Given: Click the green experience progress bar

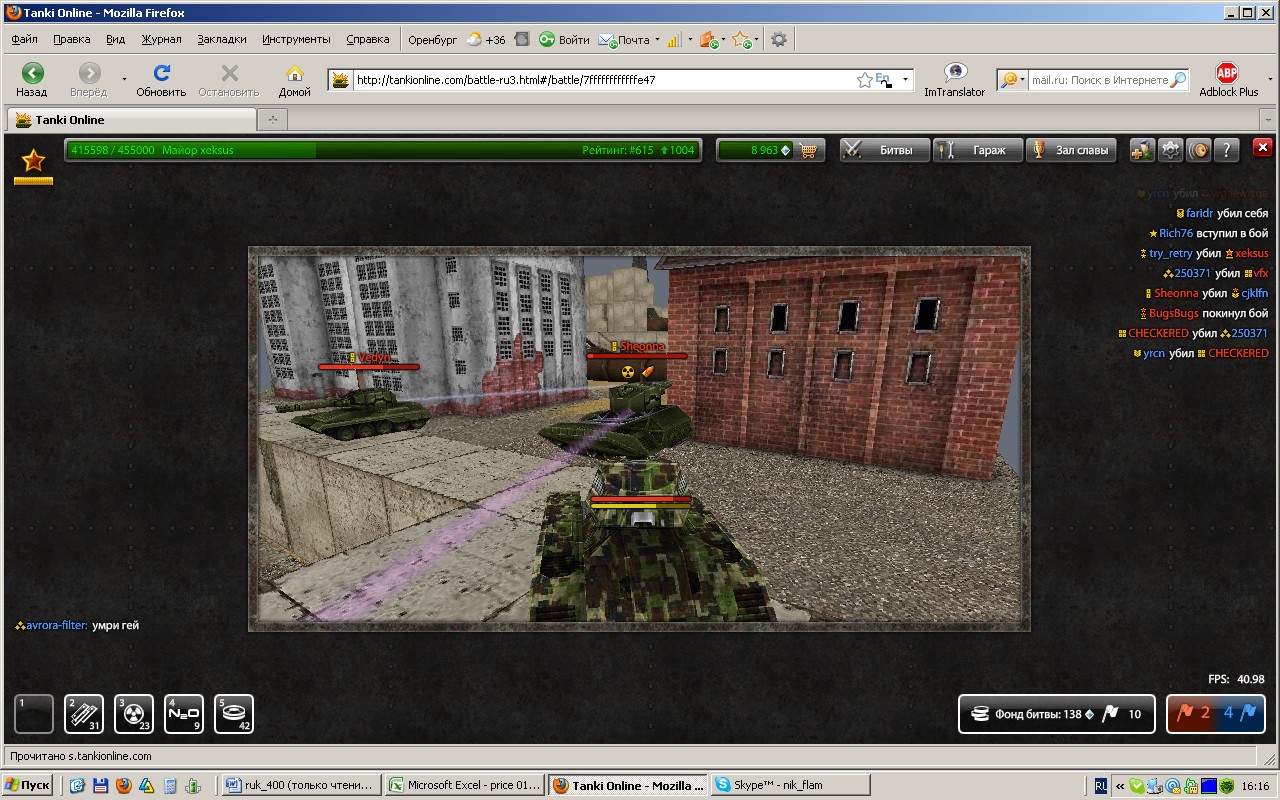Looking at the screenshot, I should coord(383,150).
